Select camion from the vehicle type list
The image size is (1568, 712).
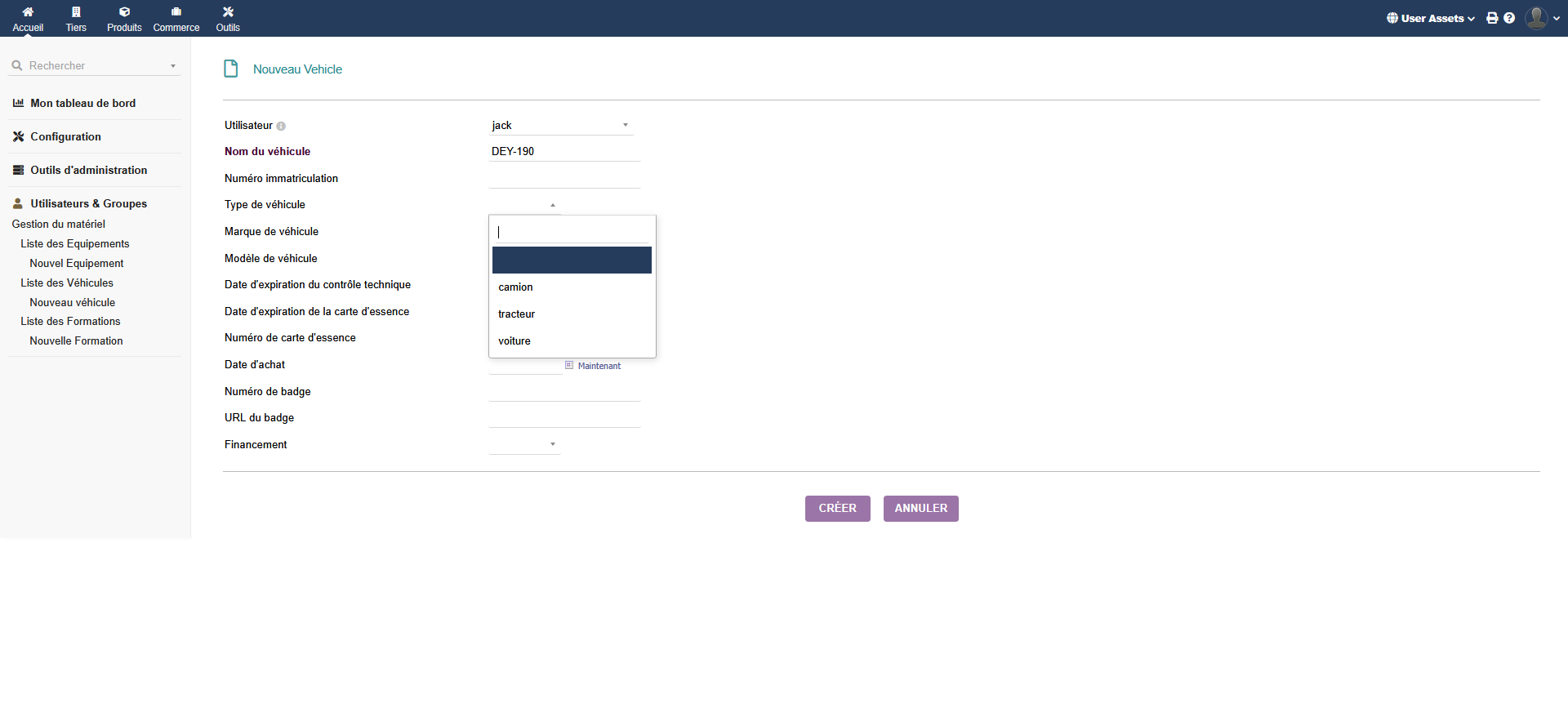tap(515, 287)
